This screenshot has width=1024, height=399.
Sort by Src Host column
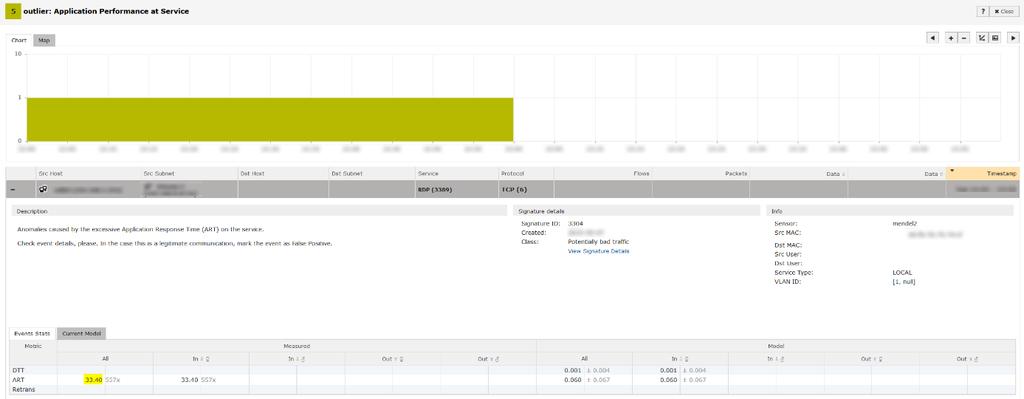tap(87, 174)
